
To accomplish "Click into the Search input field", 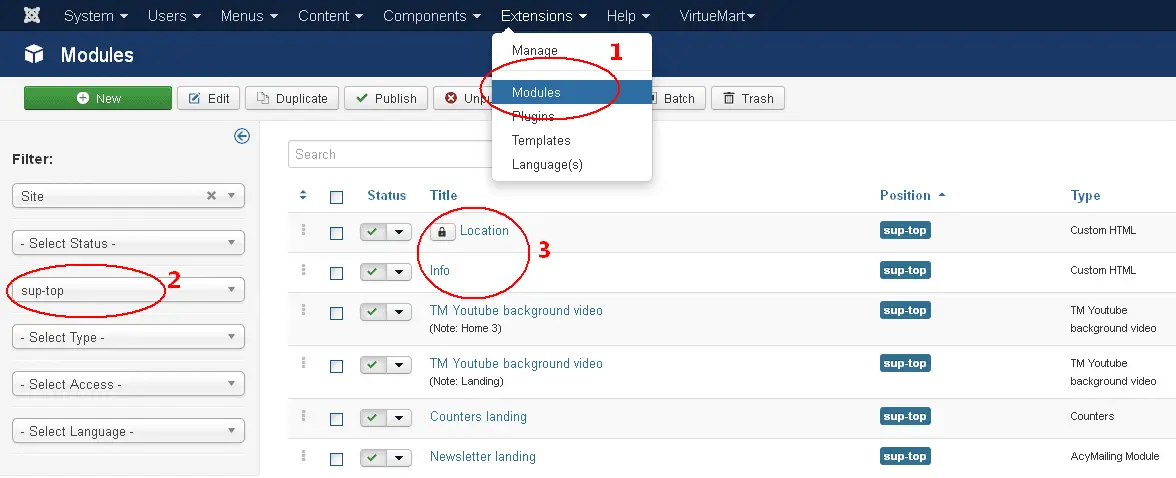I will (390, 154).
